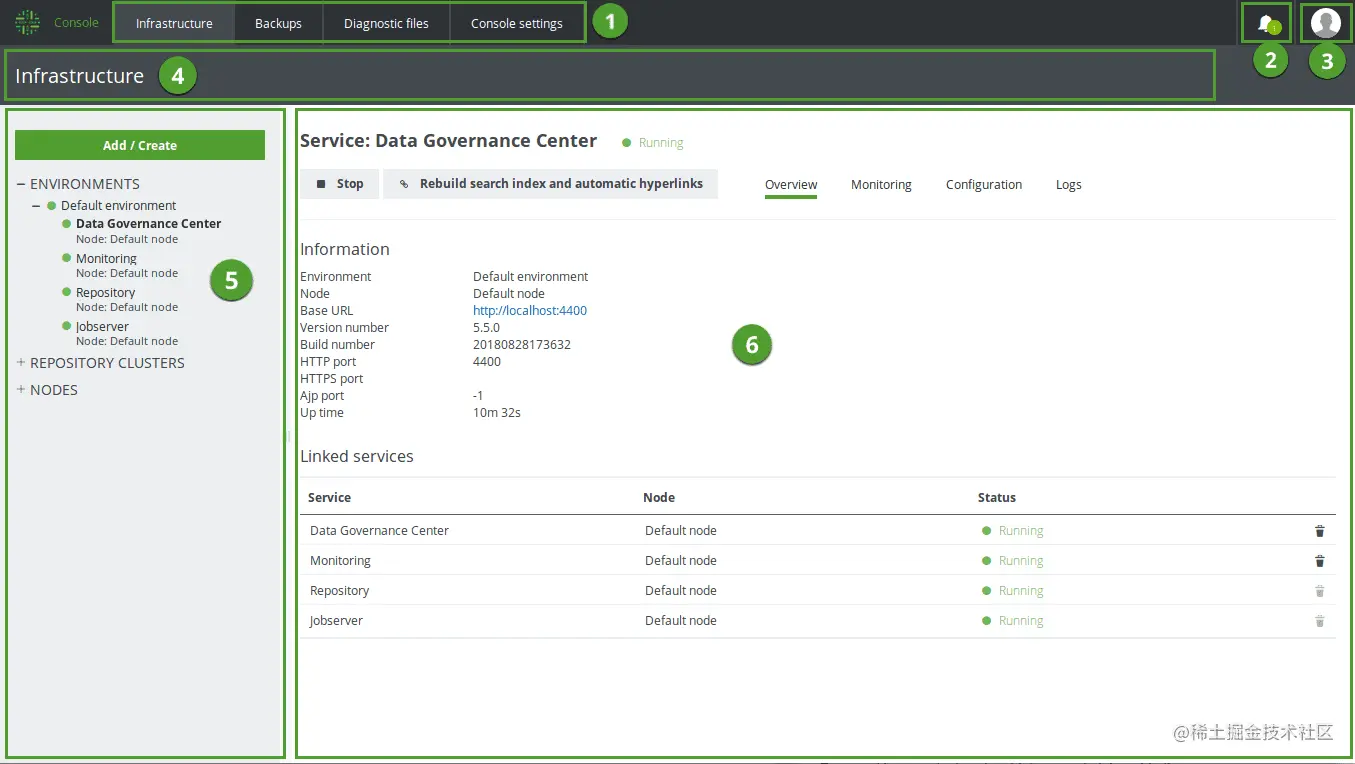
Task: Click the build number 20180828173632
Action: pyautogui.click(x=522, y=345)
